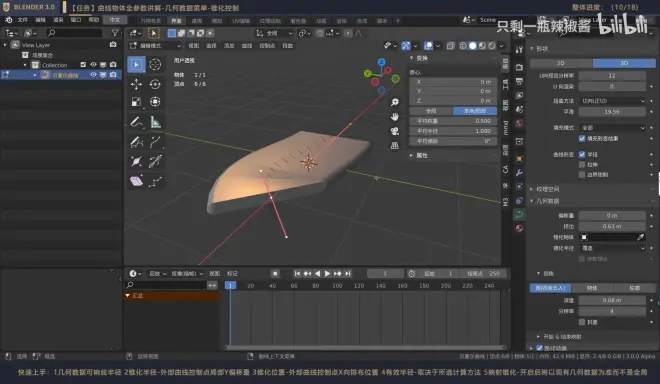The width and height of the screenshot is (660, 384).
Task: Jump to timeline start frame
Action: [297, 274]
